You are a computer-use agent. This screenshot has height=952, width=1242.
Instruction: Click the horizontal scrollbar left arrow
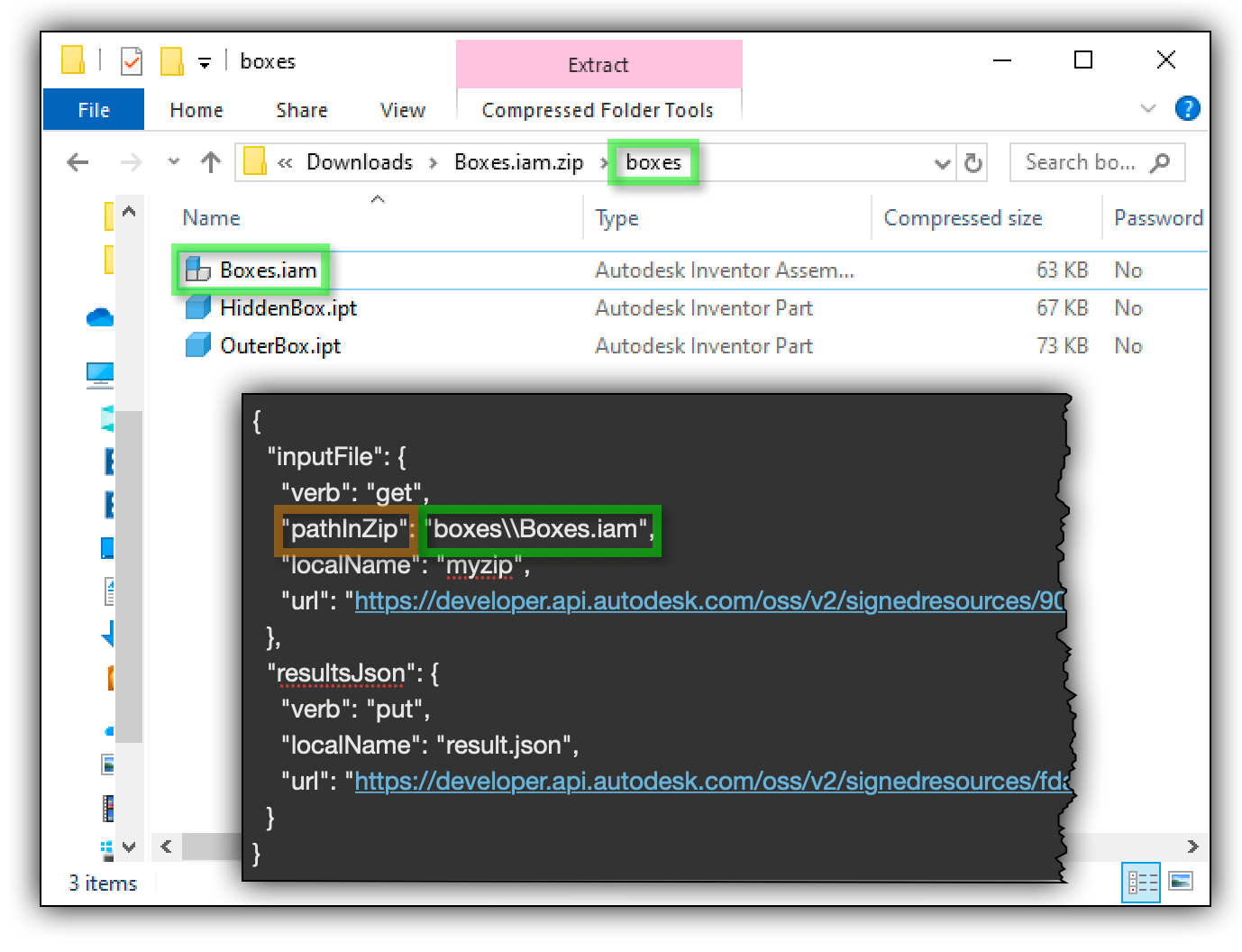166,847
